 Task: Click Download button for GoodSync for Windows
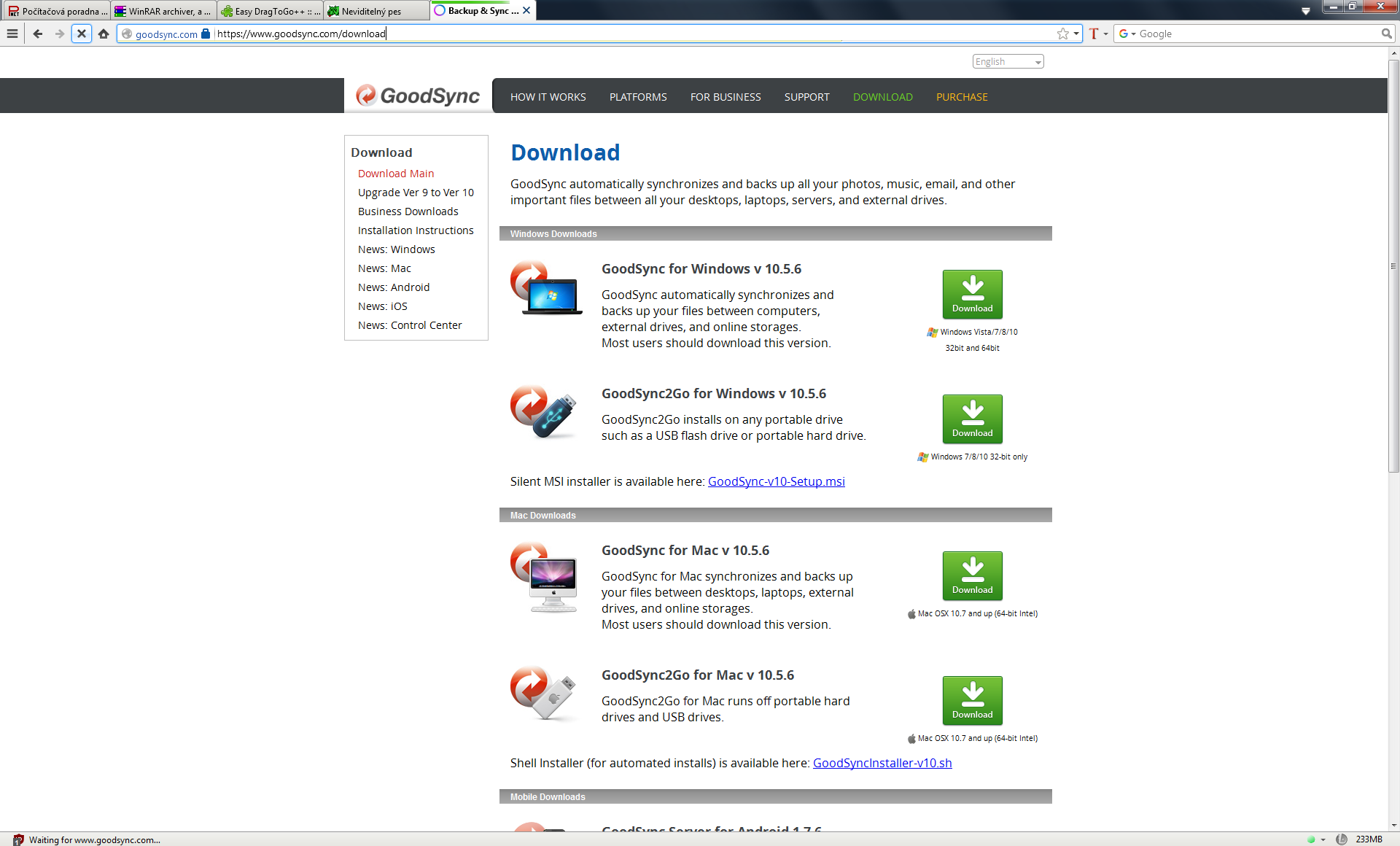[x=972, y=294]
